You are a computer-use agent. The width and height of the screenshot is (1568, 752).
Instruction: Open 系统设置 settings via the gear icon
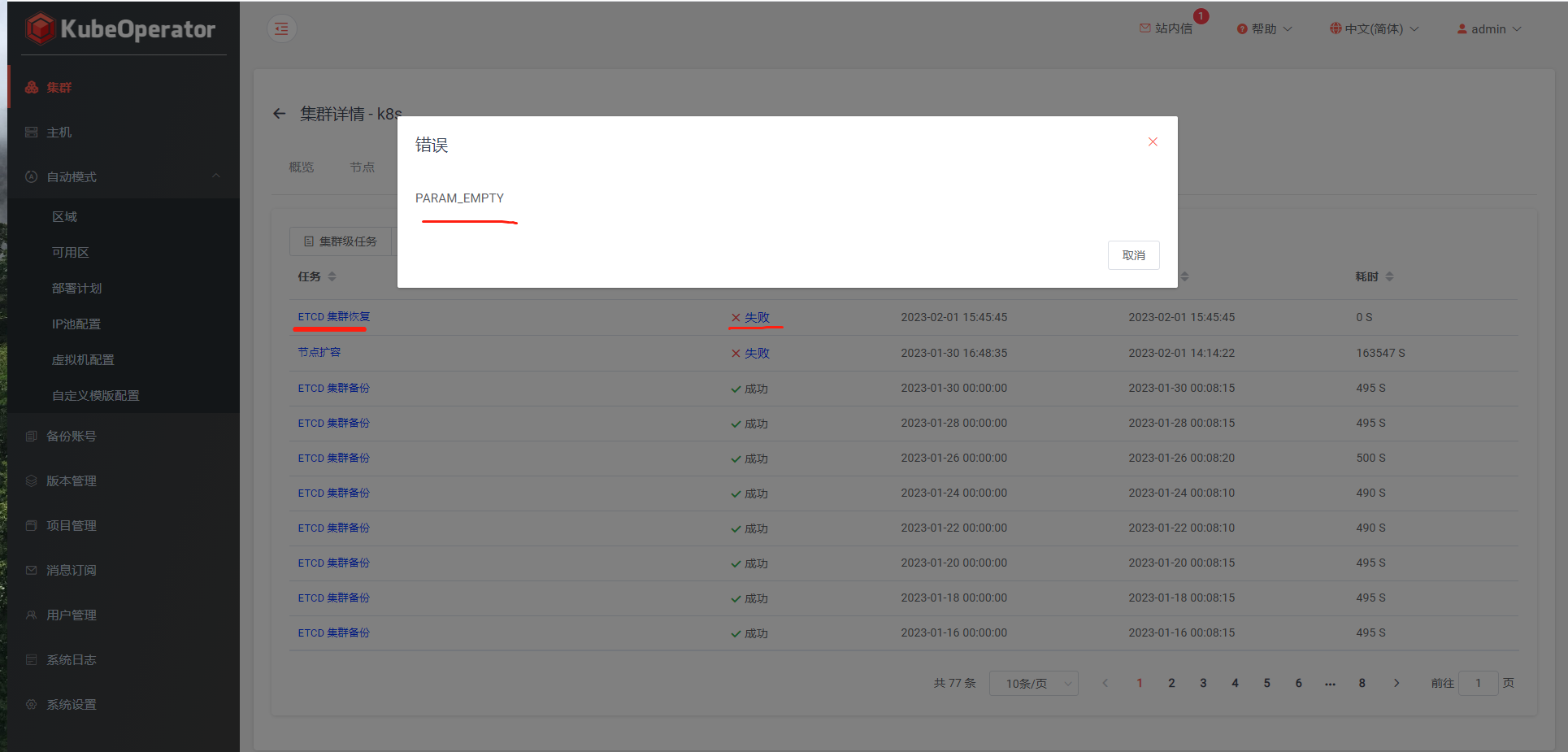[x=33, y=704]
